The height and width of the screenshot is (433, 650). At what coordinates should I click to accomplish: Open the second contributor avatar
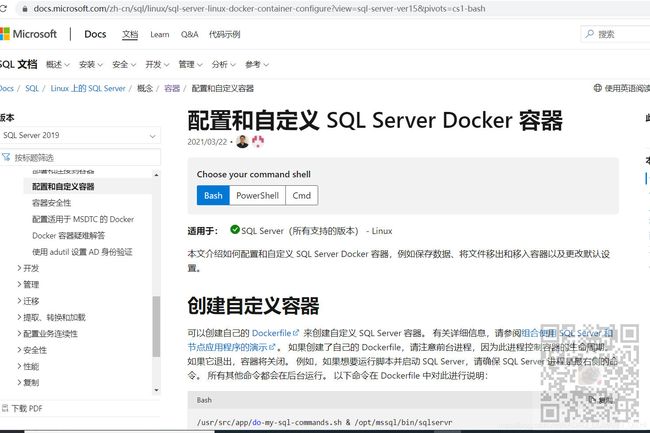click(x=258, y=142)
